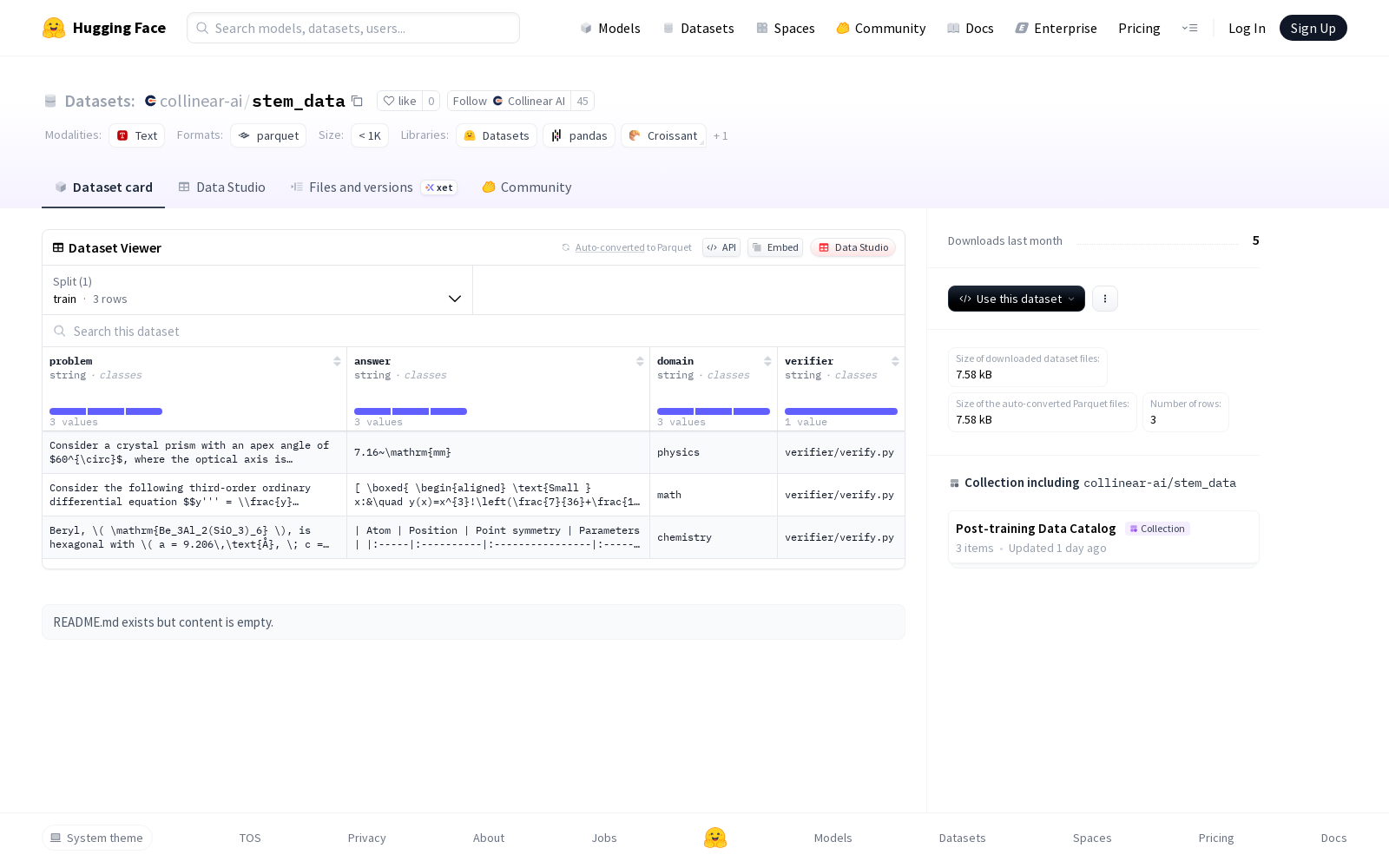Image resolution: width=1389 pixels, height=868 pixels.
Task: Open About link in footer
Action: tap(489, 838)
